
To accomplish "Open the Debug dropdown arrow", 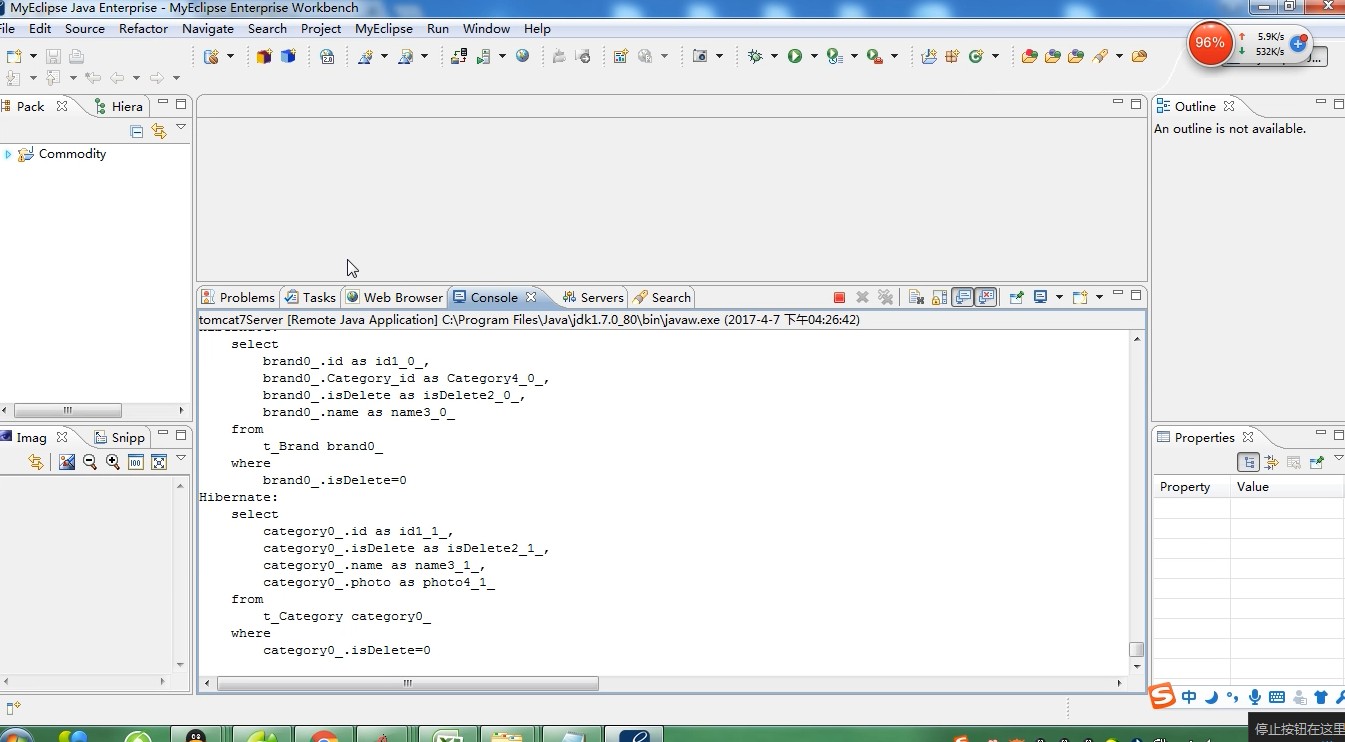I will [774, 56].
